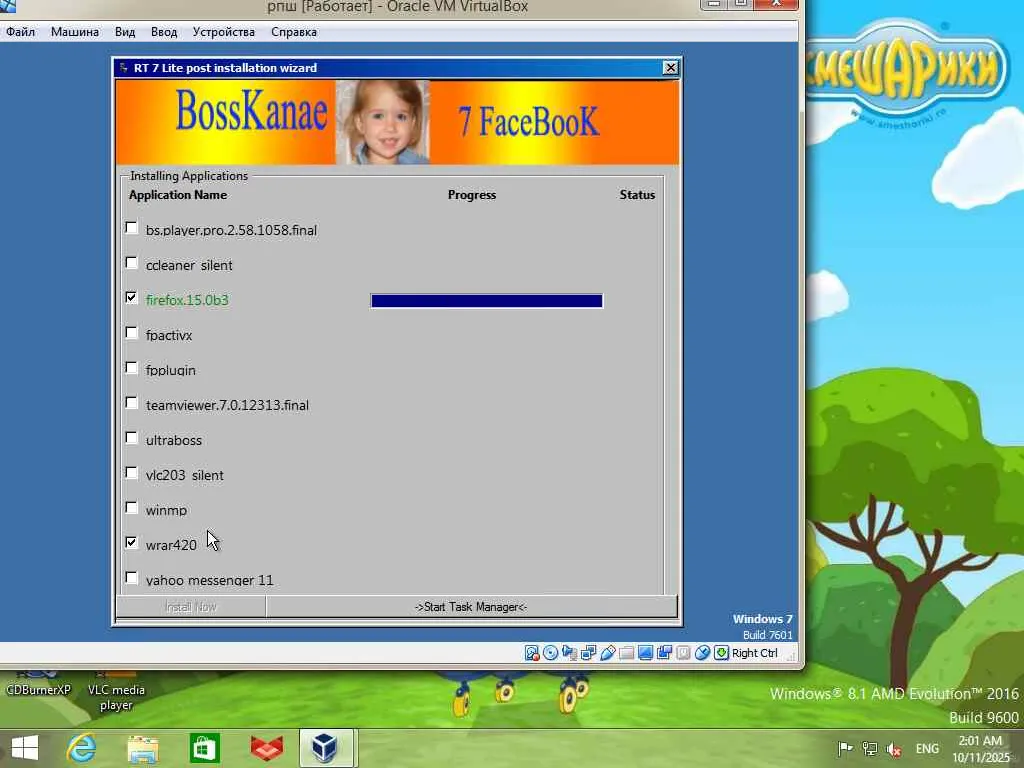The width and height of the screenshot is (1024, 768).
Task: Check the yahoo messenger 11 checkbox
Action: point(131,578)
